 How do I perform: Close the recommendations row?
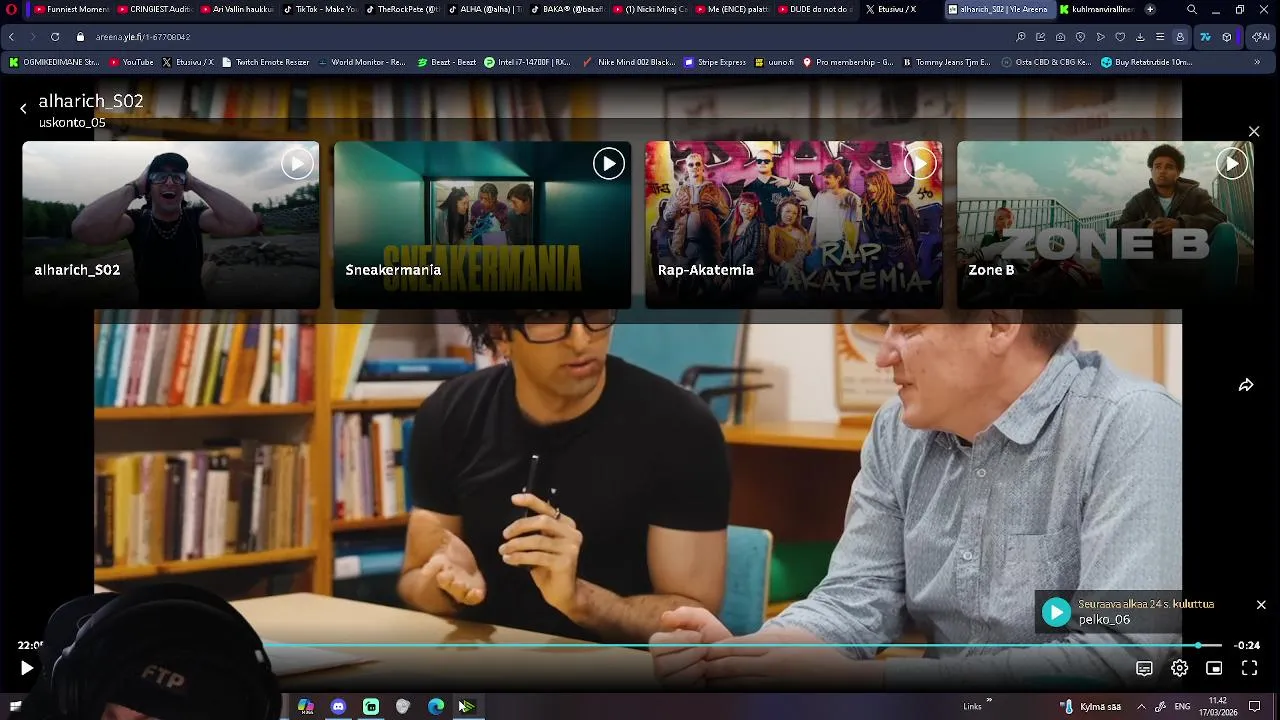pyautogui.click(x=1254, y=131)
